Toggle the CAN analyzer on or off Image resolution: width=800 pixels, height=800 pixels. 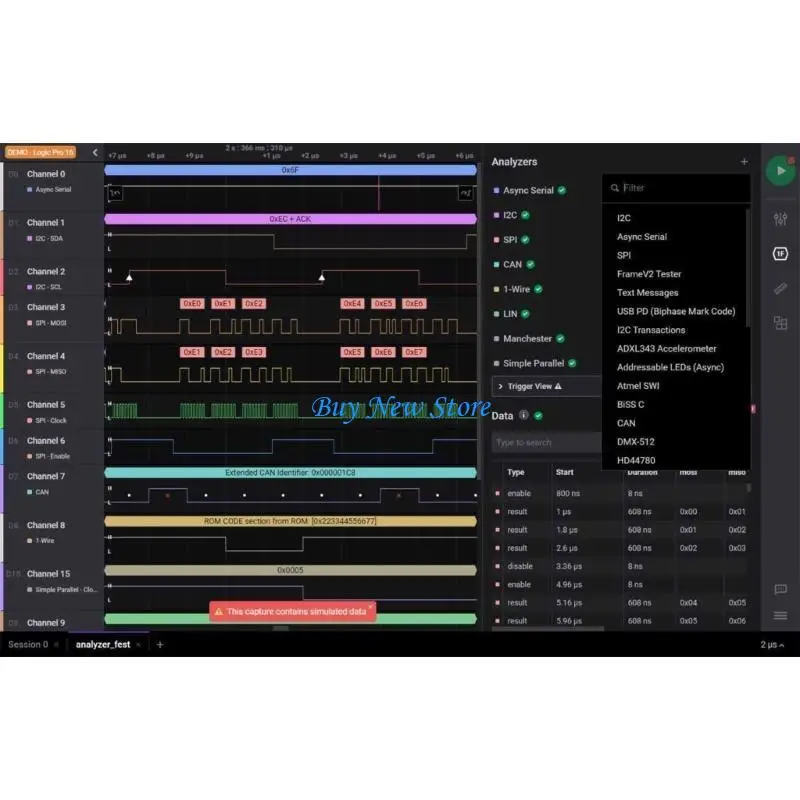pos(532,264)
